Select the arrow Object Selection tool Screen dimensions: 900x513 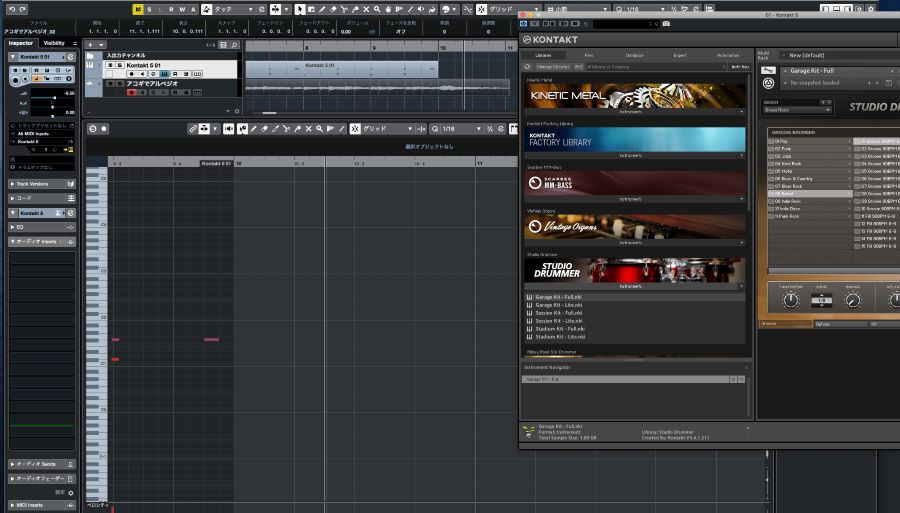point(300,9)
